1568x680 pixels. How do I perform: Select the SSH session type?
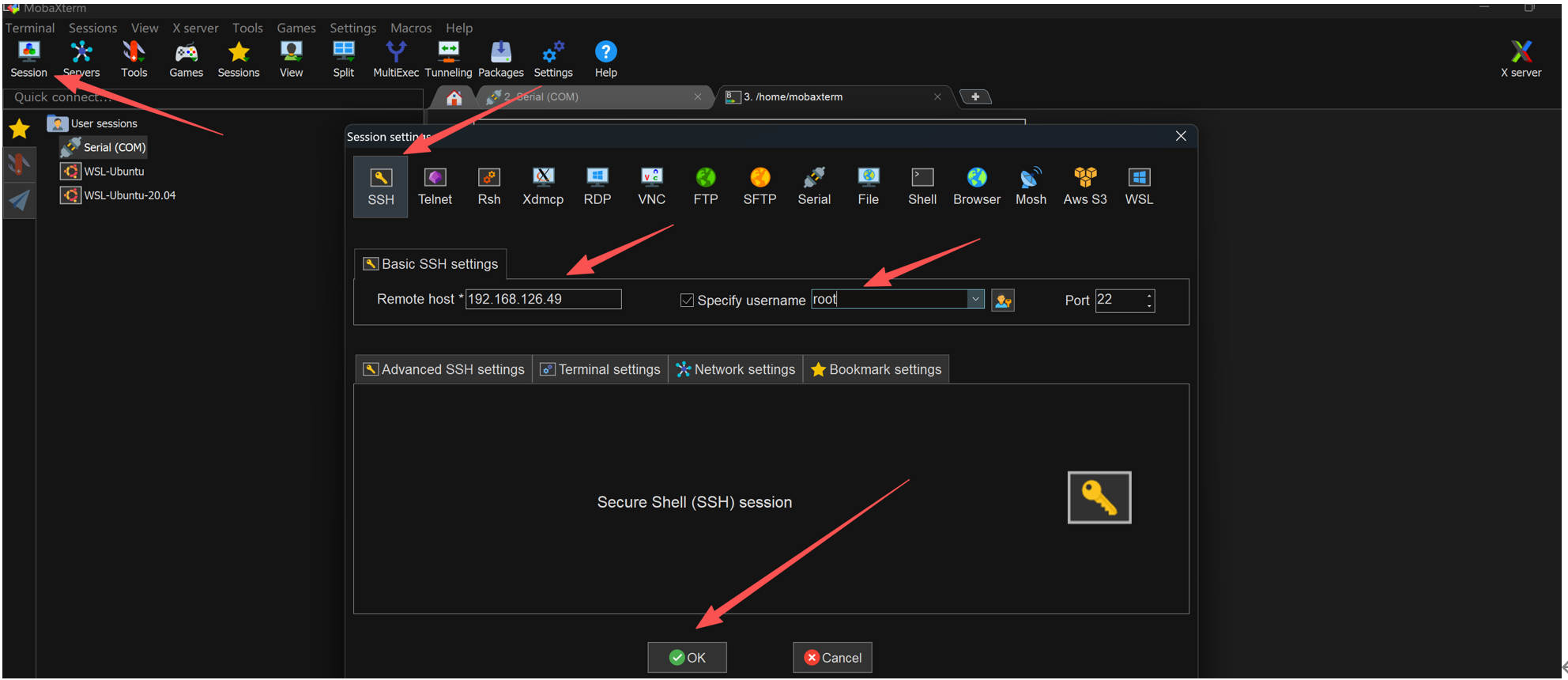[x=381, y=187]
